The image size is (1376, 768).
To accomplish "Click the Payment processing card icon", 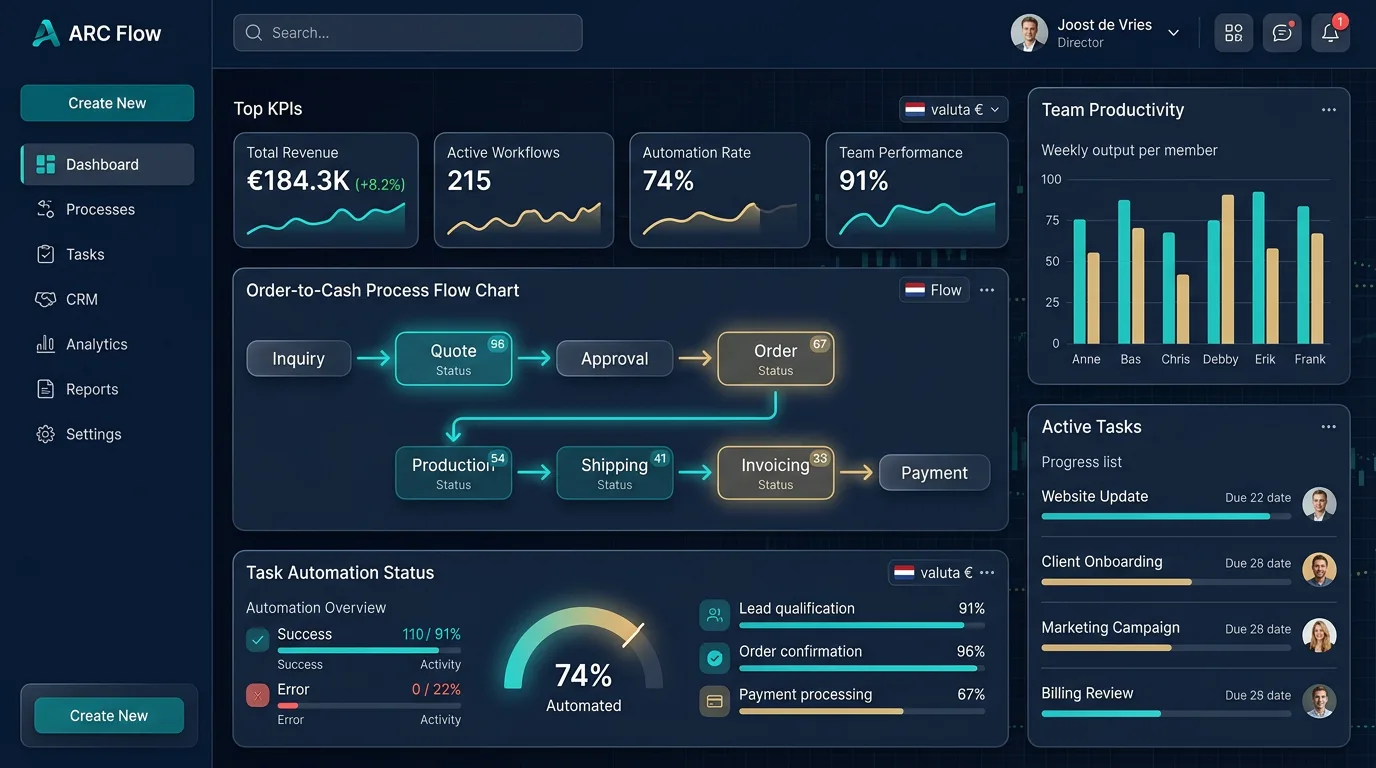I will click(x=715, y=701).
